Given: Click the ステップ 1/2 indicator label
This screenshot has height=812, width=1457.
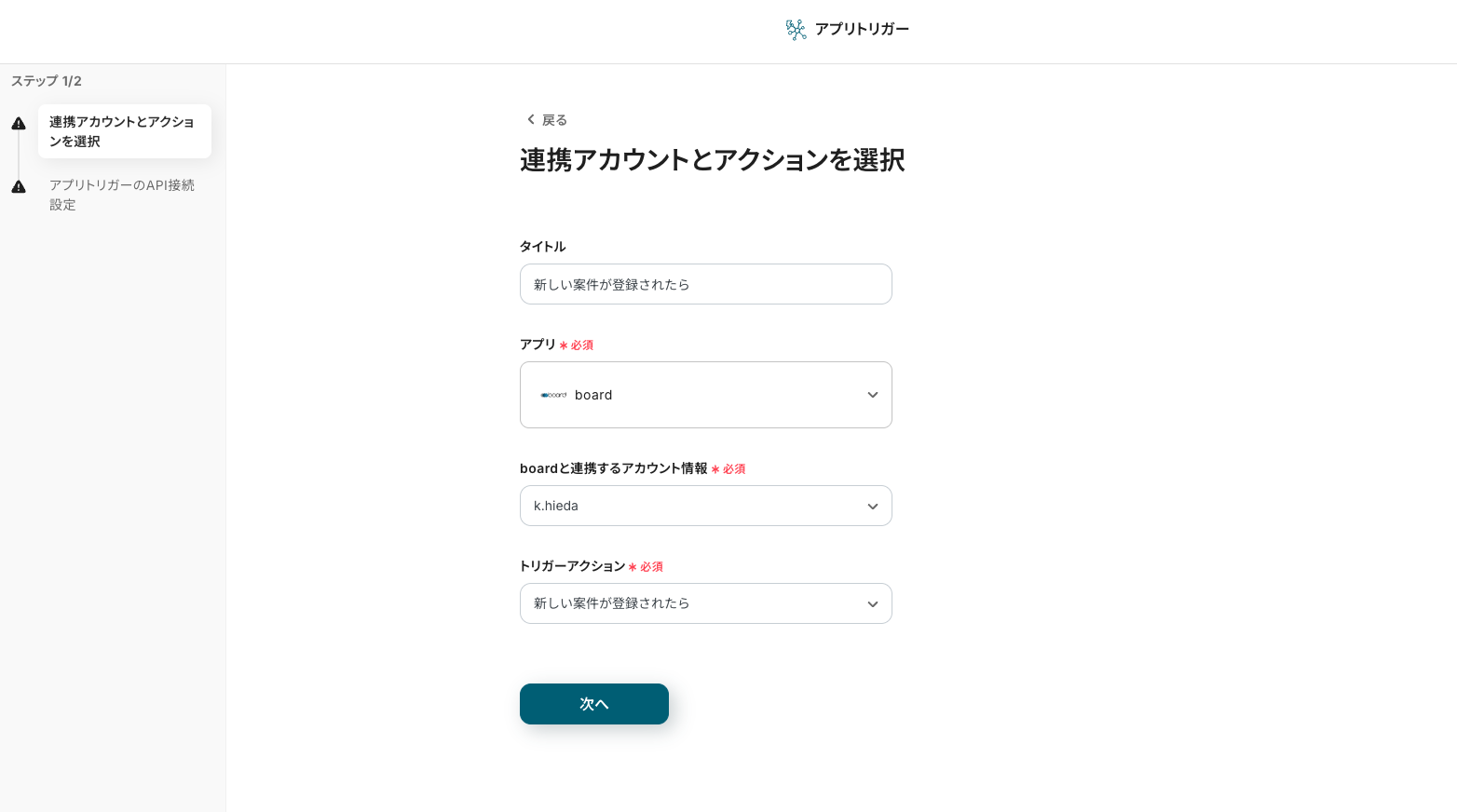Looking at the screenshot, I should pos(47,81).
